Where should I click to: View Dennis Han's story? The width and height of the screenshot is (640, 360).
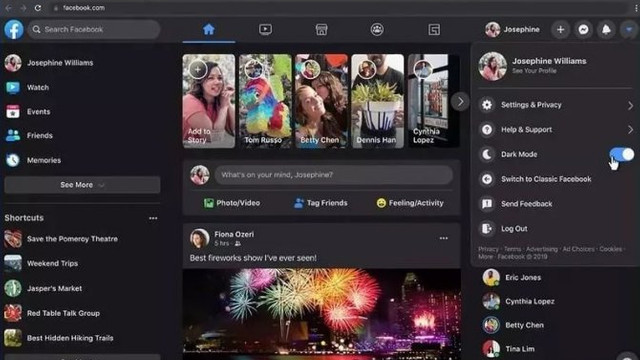click(x=378, y=101)
